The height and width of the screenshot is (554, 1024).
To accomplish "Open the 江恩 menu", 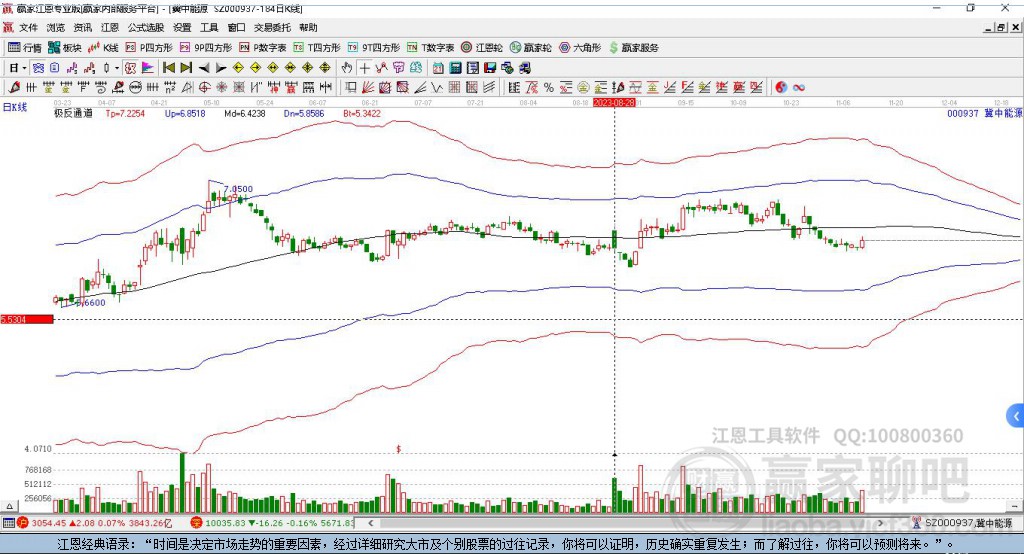I will (x=110, y=27).
